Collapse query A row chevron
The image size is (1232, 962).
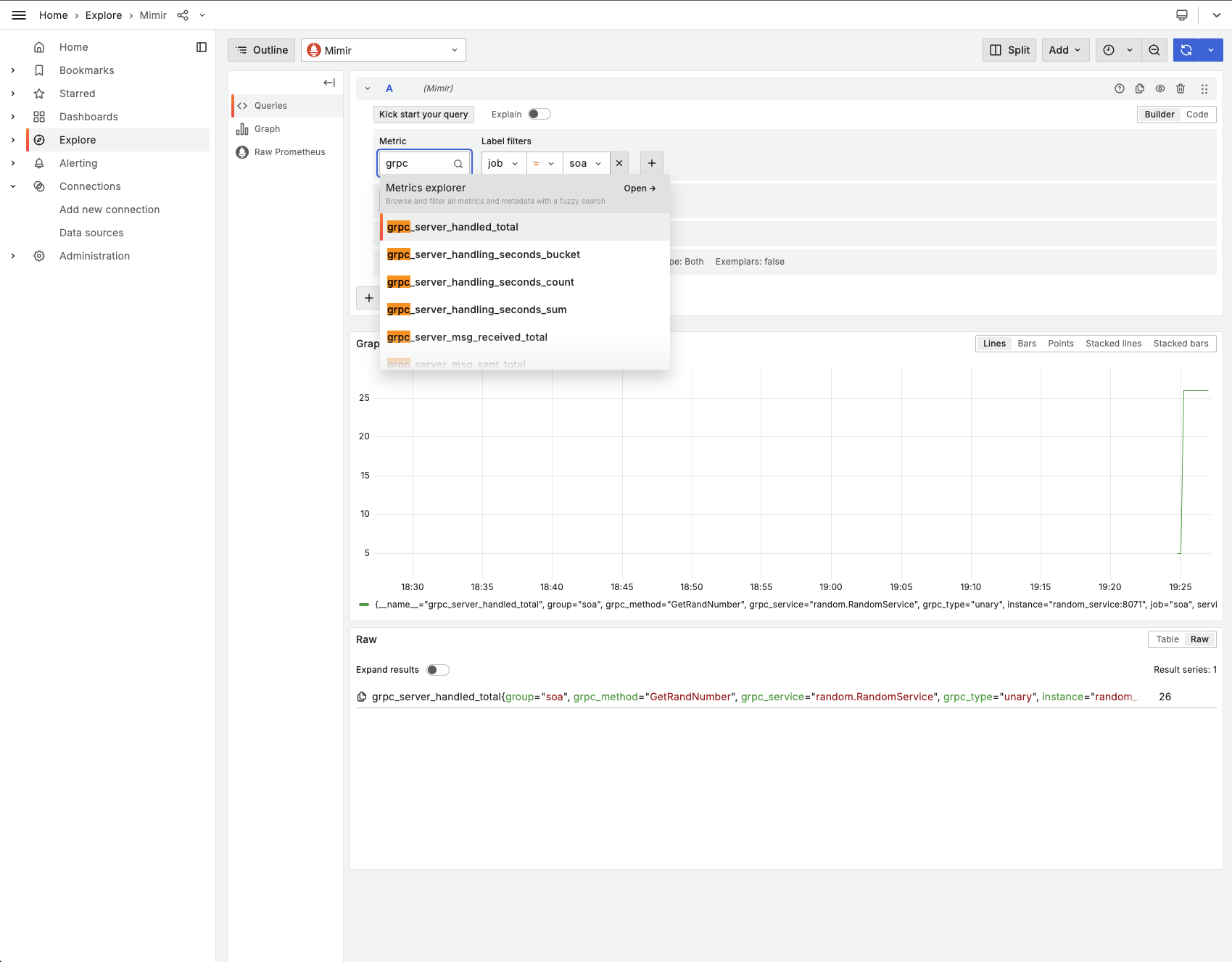point(368,88)
